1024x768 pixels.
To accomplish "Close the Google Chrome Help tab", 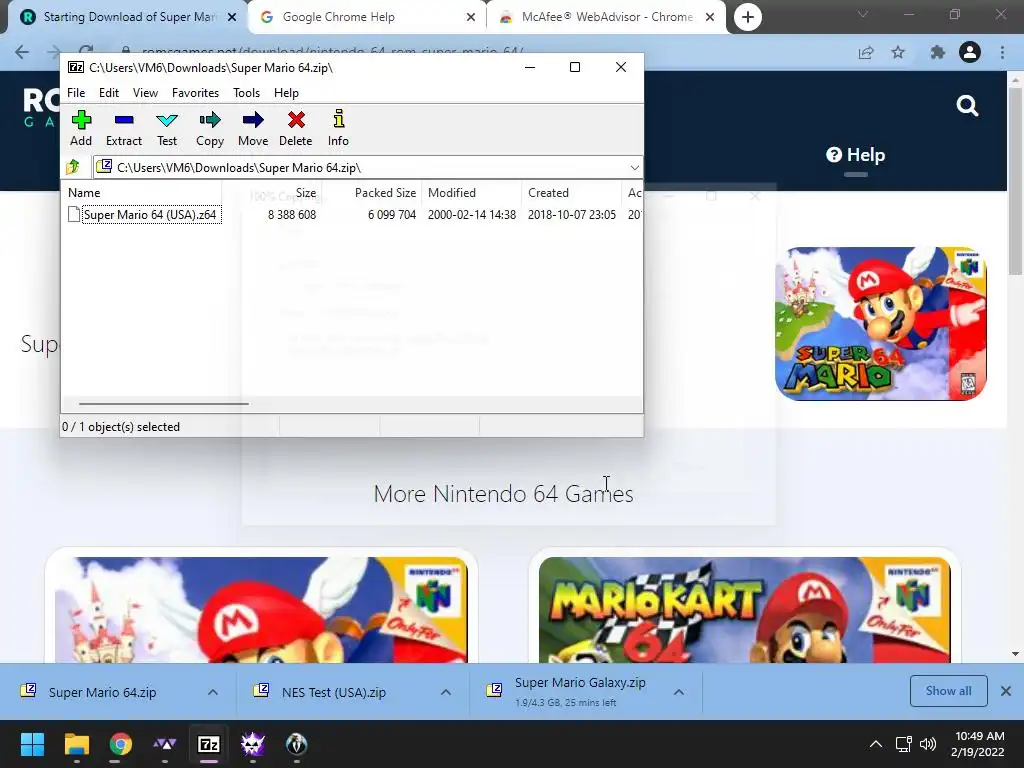I will point(471,17).
